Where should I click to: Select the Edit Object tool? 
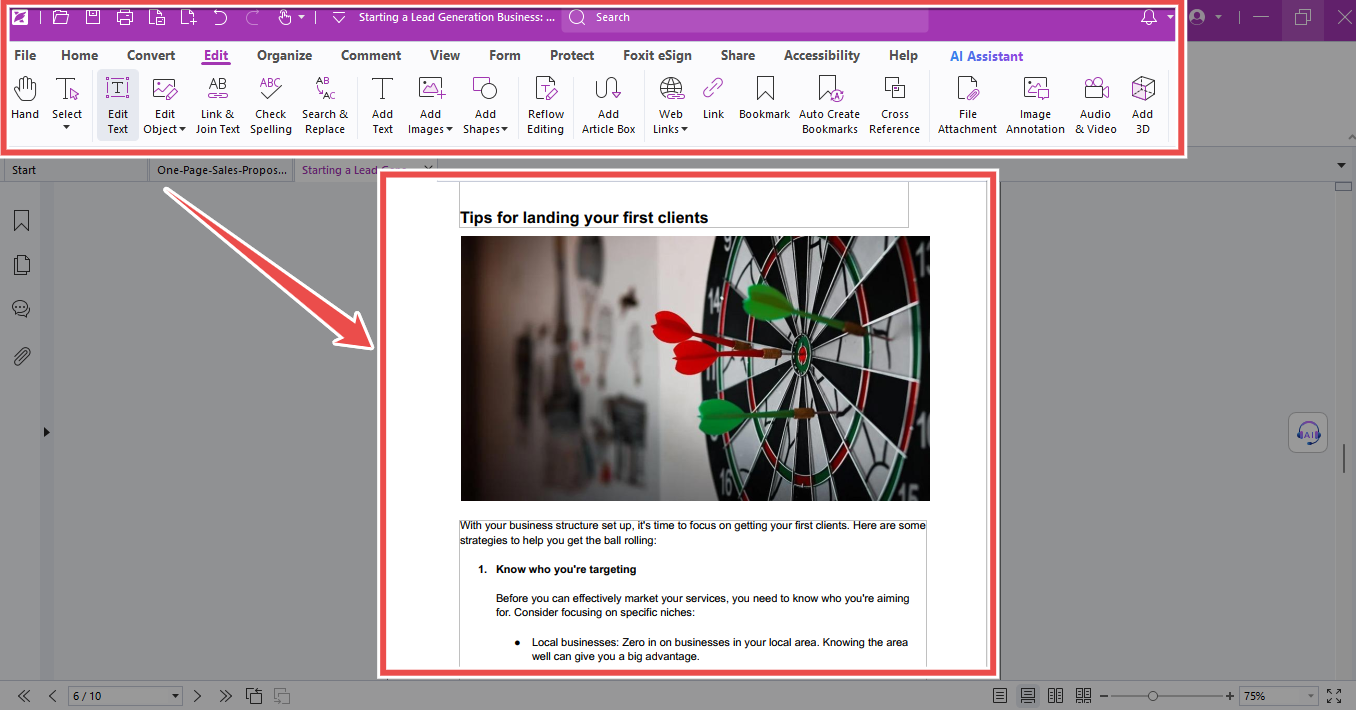point(163,104)
